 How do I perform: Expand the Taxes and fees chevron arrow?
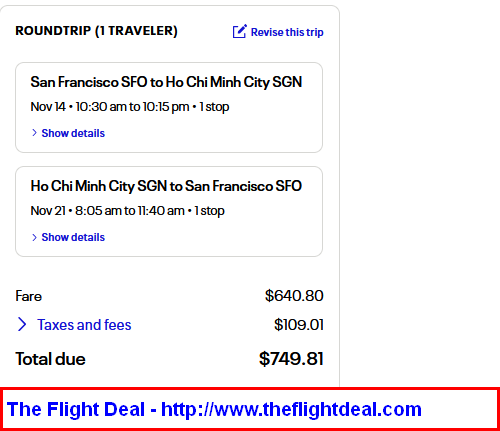22,324
